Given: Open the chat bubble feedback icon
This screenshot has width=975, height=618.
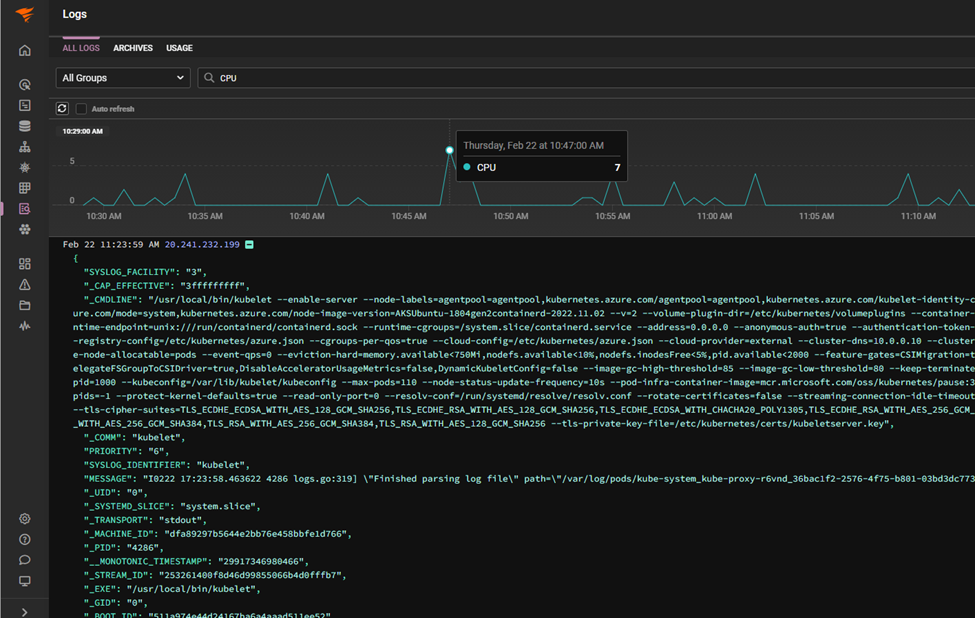Looking at the screenshot, I should point(25,560).
